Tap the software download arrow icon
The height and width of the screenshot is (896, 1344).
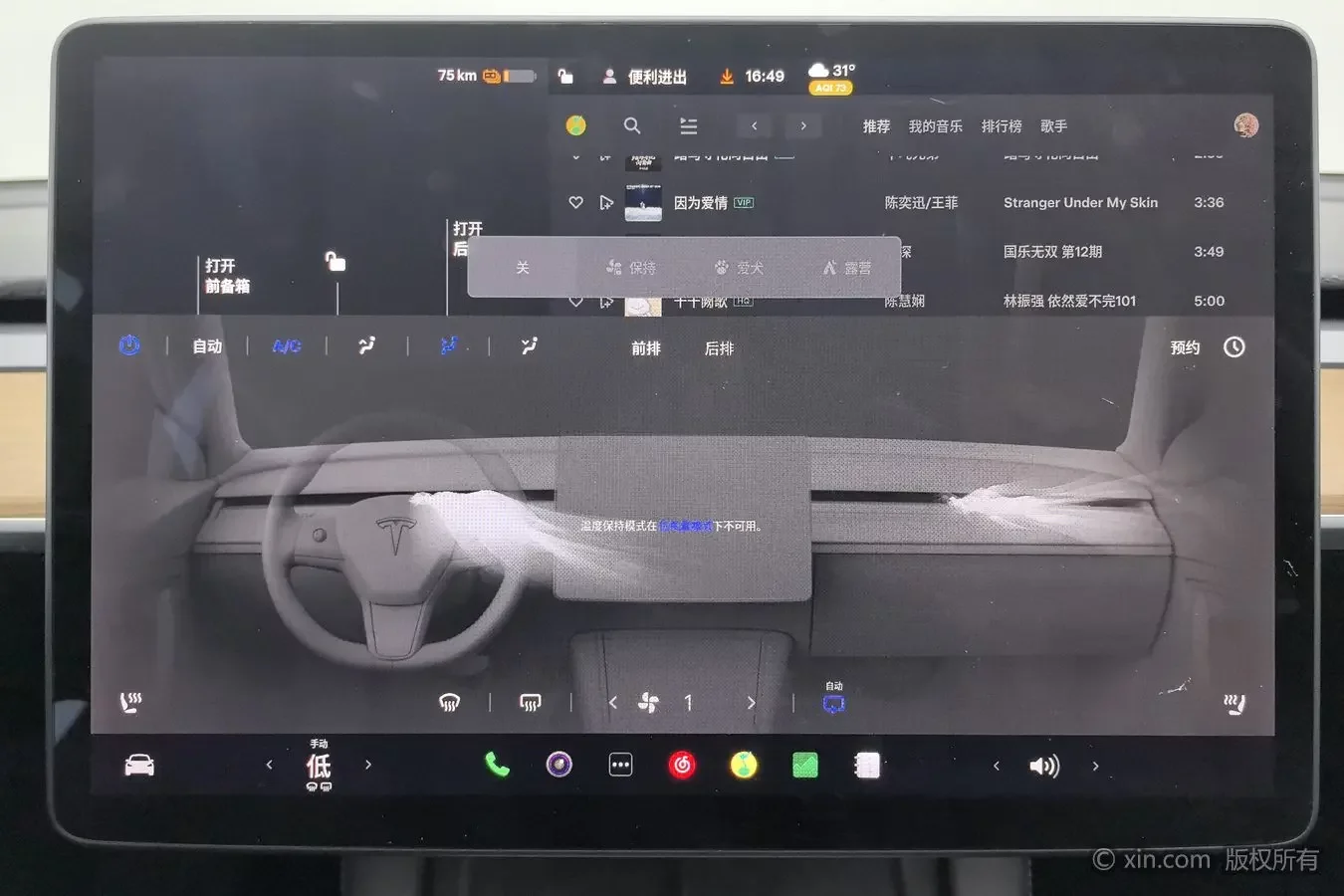coord(727,76)
